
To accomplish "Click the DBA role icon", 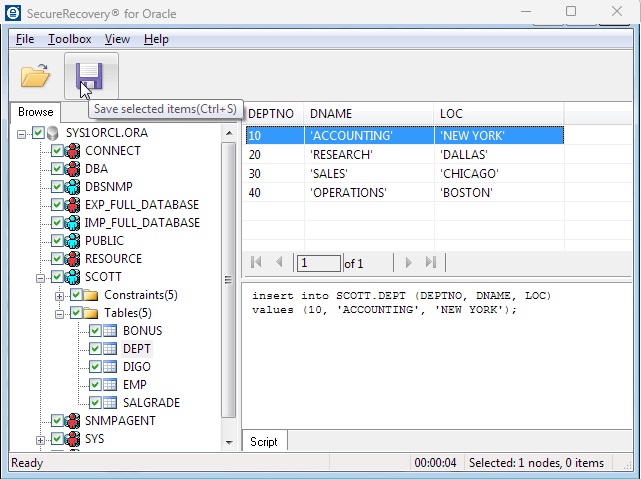I will click(72, 169).
